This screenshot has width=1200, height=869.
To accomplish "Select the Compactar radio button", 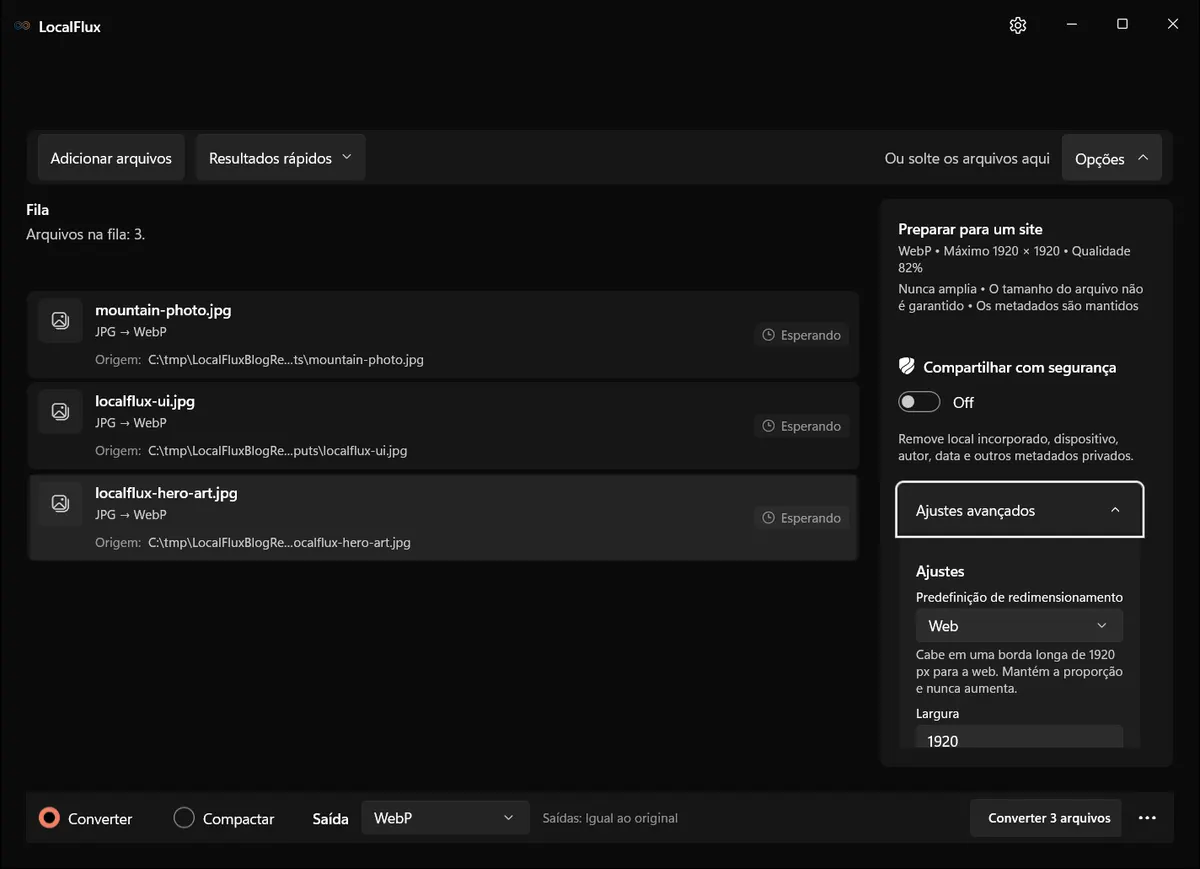I will point(184,818).
